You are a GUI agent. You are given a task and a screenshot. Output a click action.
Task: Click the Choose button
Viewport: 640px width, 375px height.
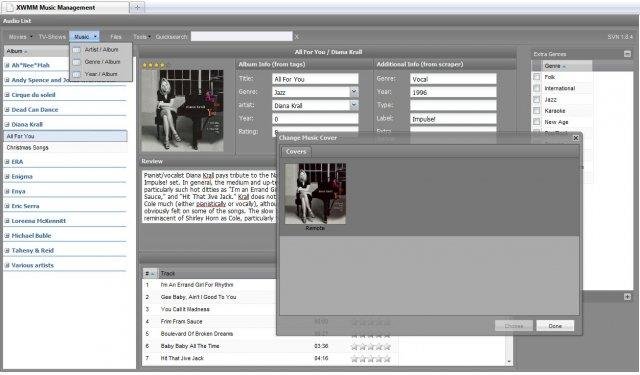tap(513, 326)
